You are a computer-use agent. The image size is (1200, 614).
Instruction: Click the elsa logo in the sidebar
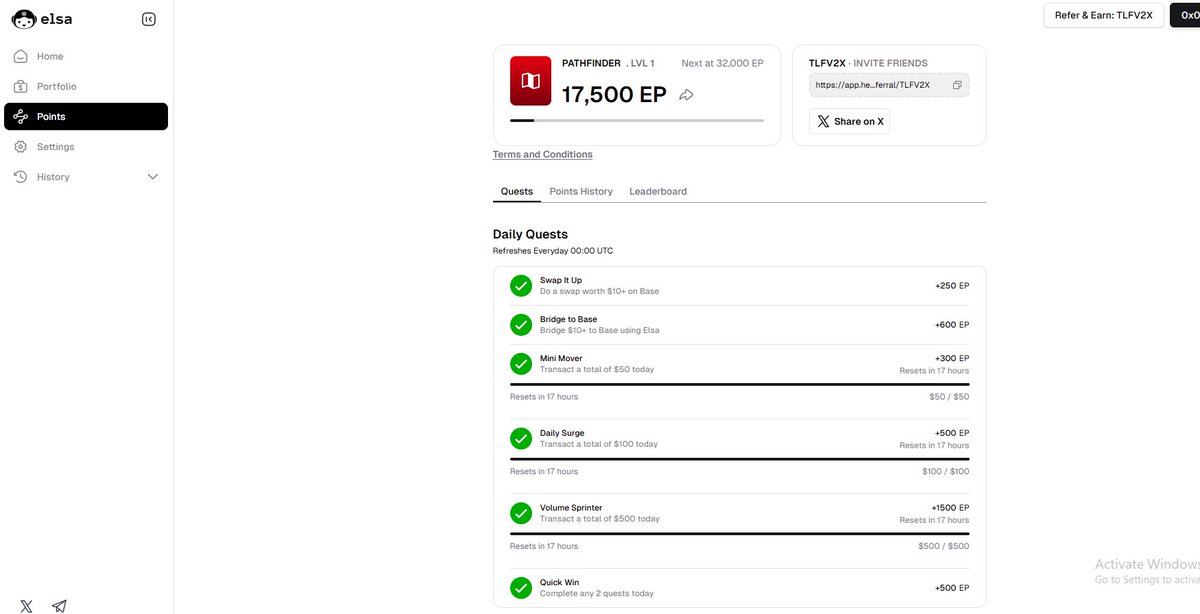click(42, 18)
